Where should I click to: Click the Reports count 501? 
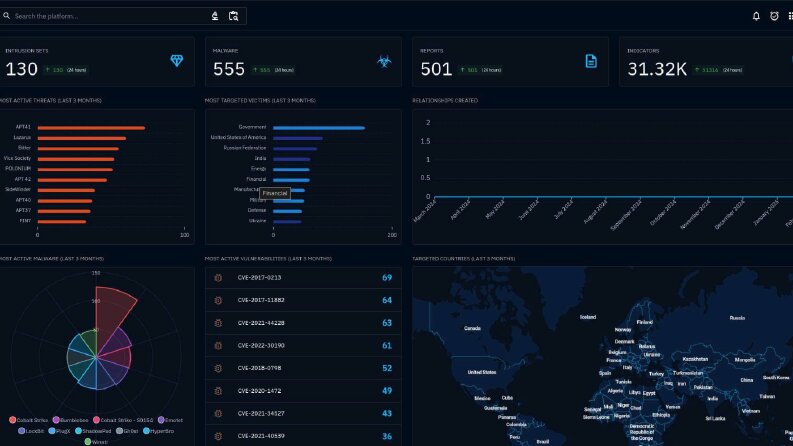point(436,69)
